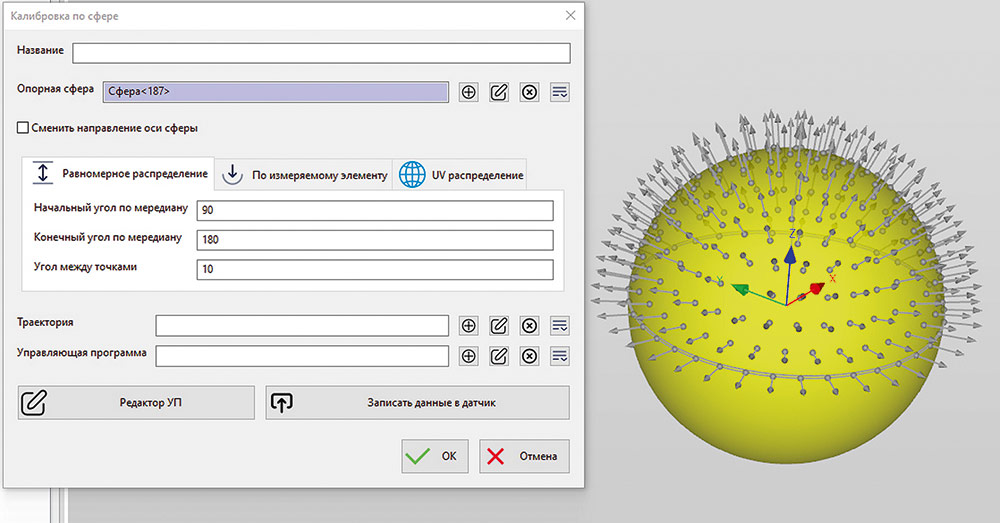Select the Опорная сфера field Сфера<187>
The width and height of the screenshot is (1000, 523).
[276, 92]
